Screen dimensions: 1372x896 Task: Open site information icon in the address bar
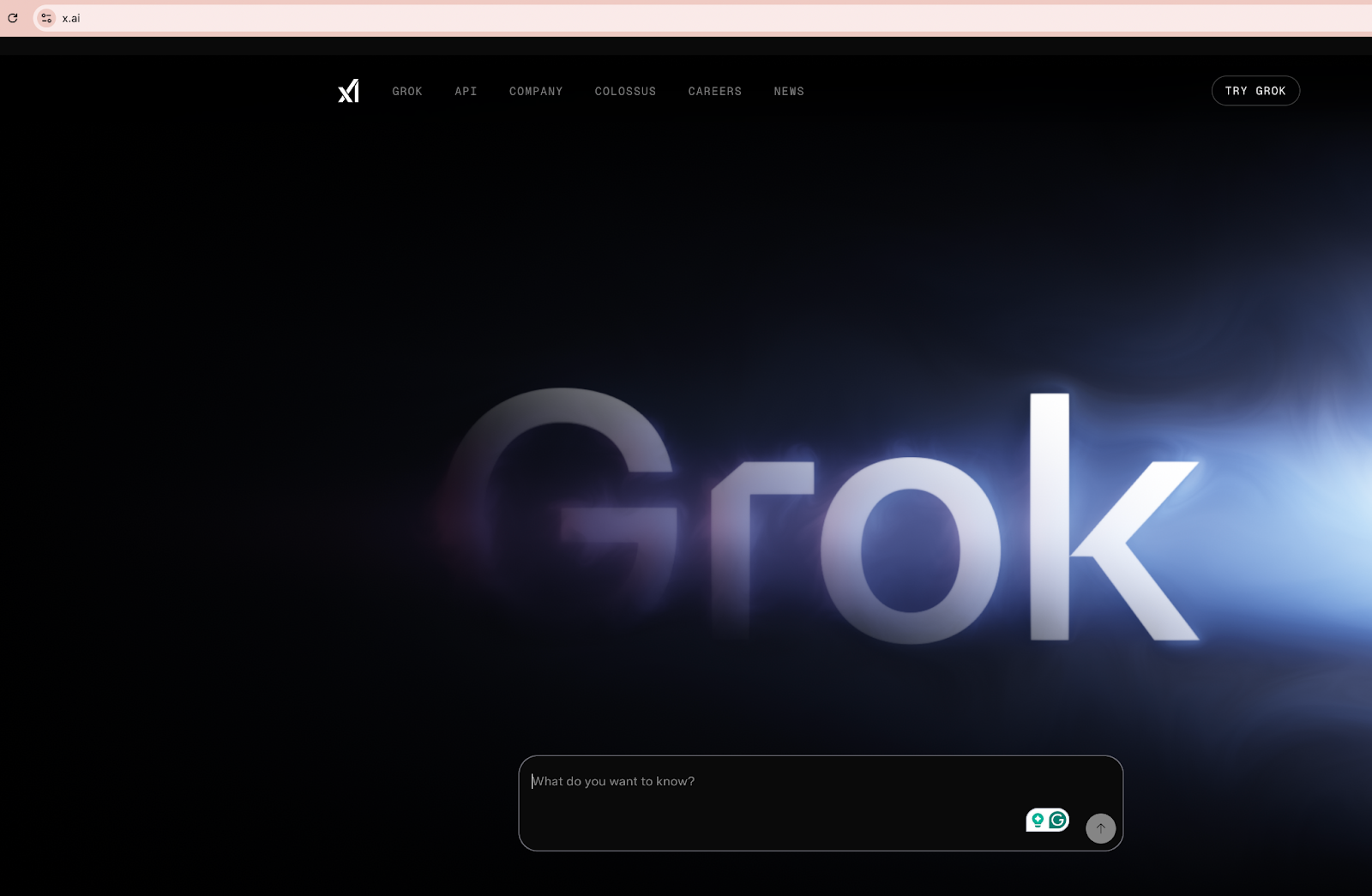pos(46,18)
